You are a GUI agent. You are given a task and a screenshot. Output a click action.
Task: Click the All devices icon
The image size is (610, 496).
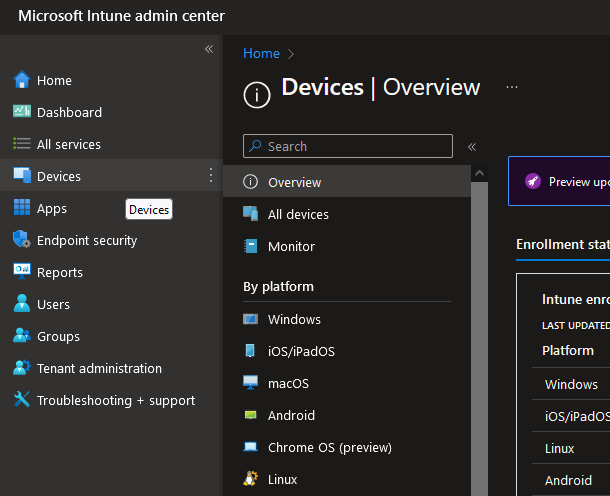tap(250, 214)
